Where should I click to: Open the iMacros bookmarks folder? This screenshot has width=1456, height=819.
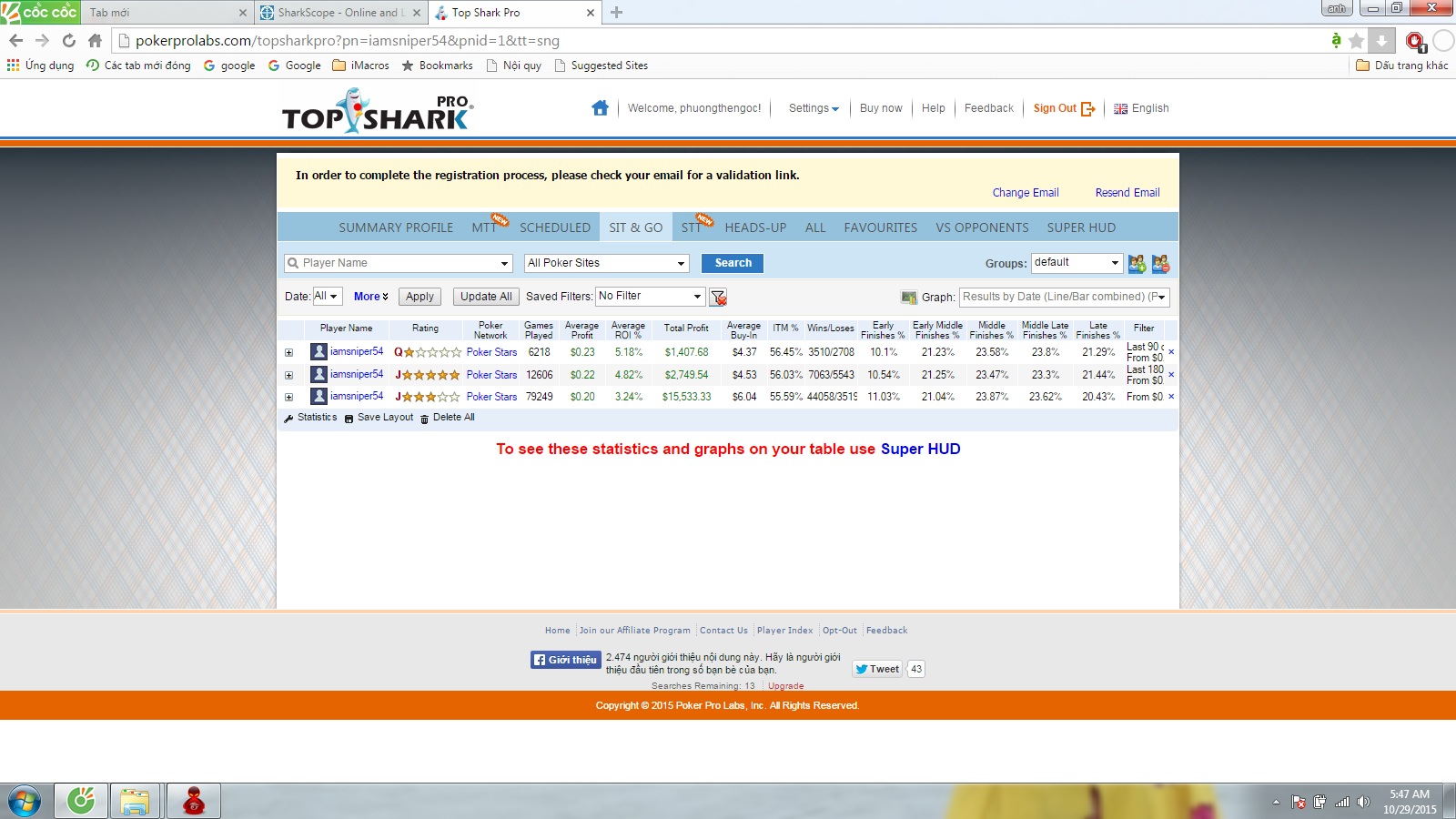tap(361, 66)
